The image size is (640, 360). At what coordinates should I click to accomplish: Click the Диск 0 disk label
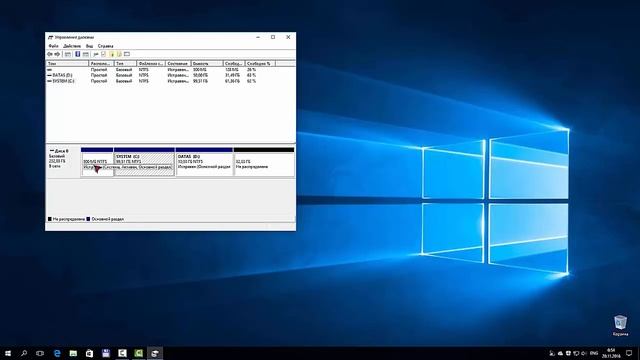coord(61,151)
